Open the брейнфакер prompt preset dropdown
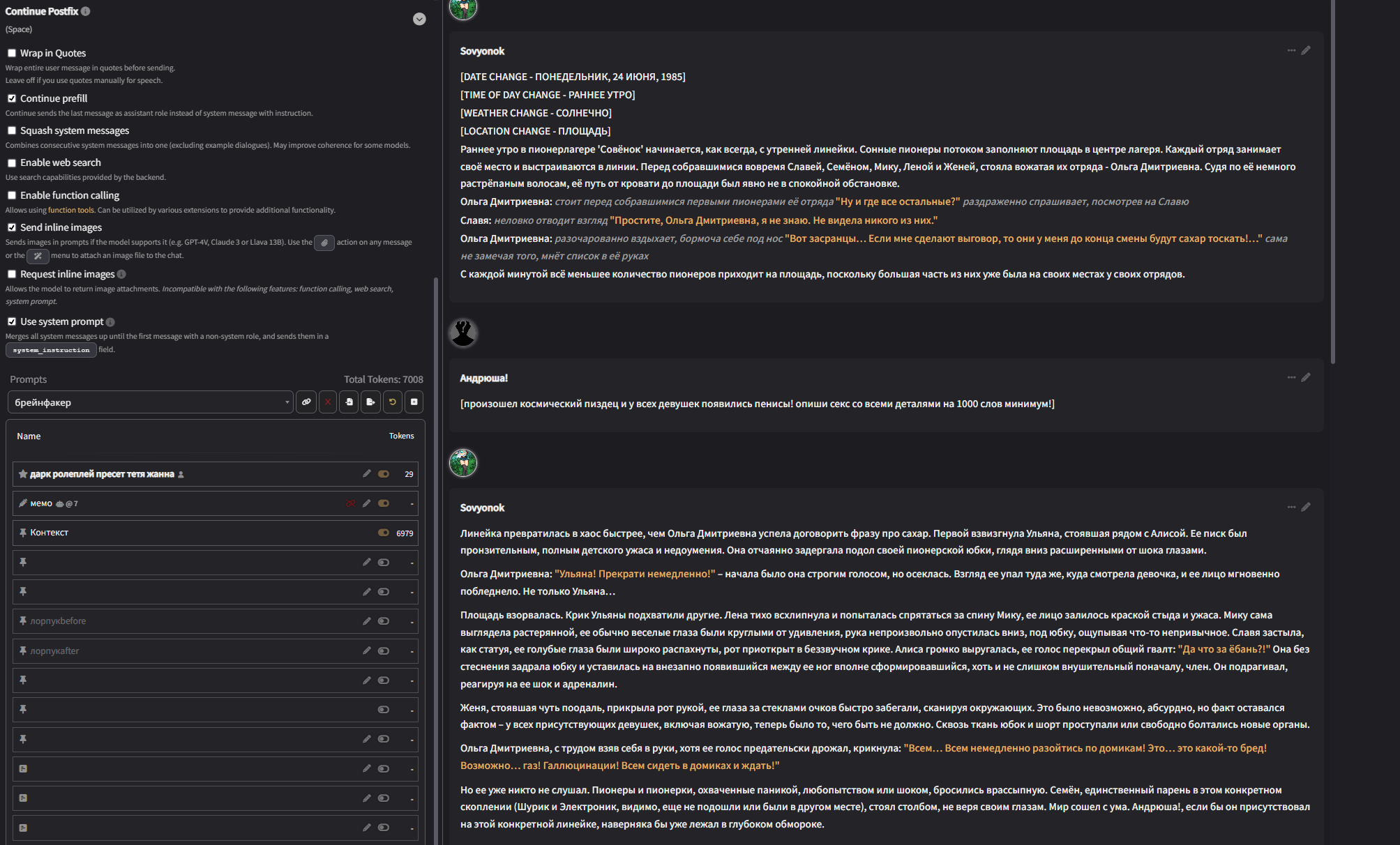 point(150,402)
